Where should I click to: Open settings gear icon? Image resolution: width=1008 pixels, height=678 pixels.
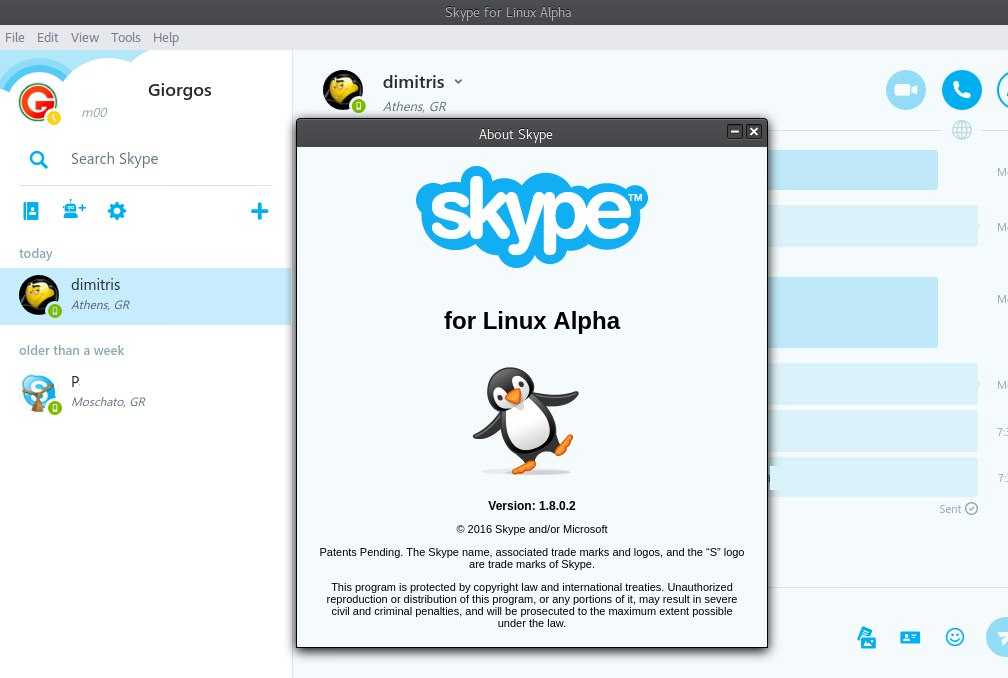click(117, 211)
